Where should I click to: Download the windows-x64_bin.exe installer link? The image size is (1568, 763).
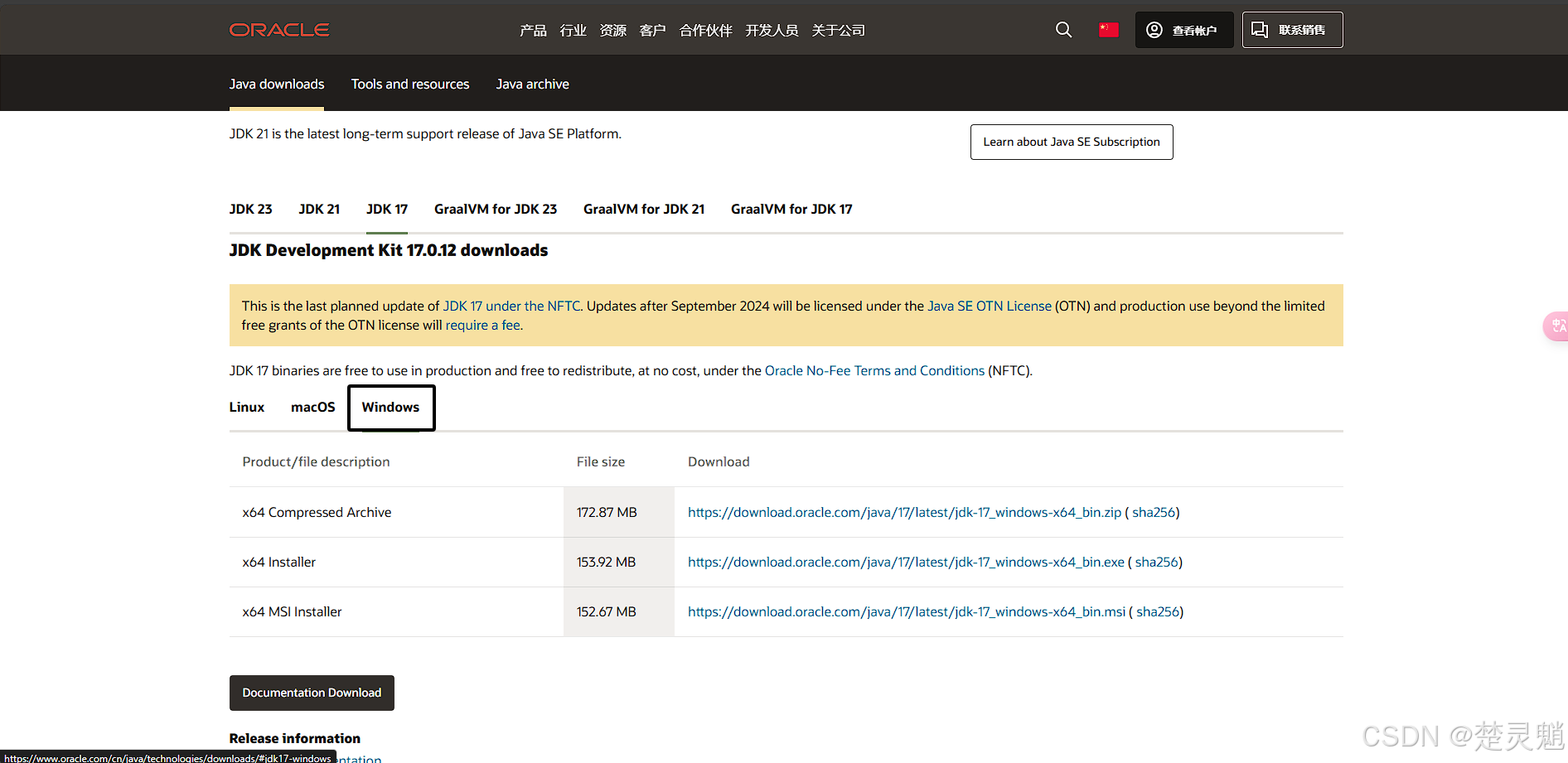pos(906,563)
